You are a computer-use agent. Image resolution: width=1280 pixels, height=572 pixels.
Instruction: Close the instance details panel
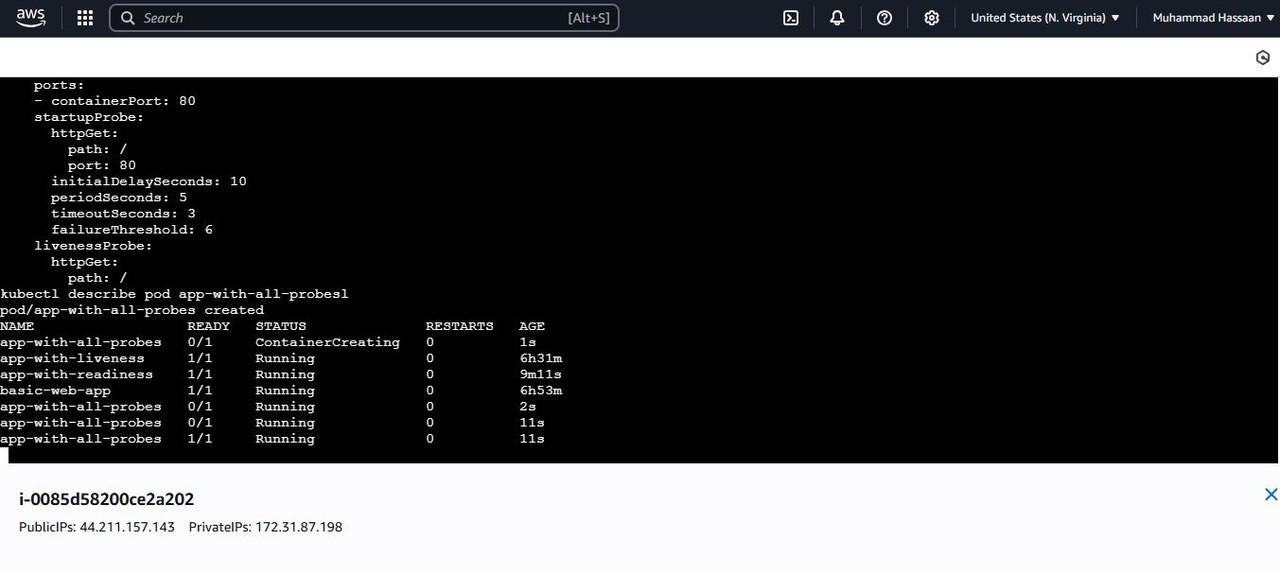tap(1271, 494)
